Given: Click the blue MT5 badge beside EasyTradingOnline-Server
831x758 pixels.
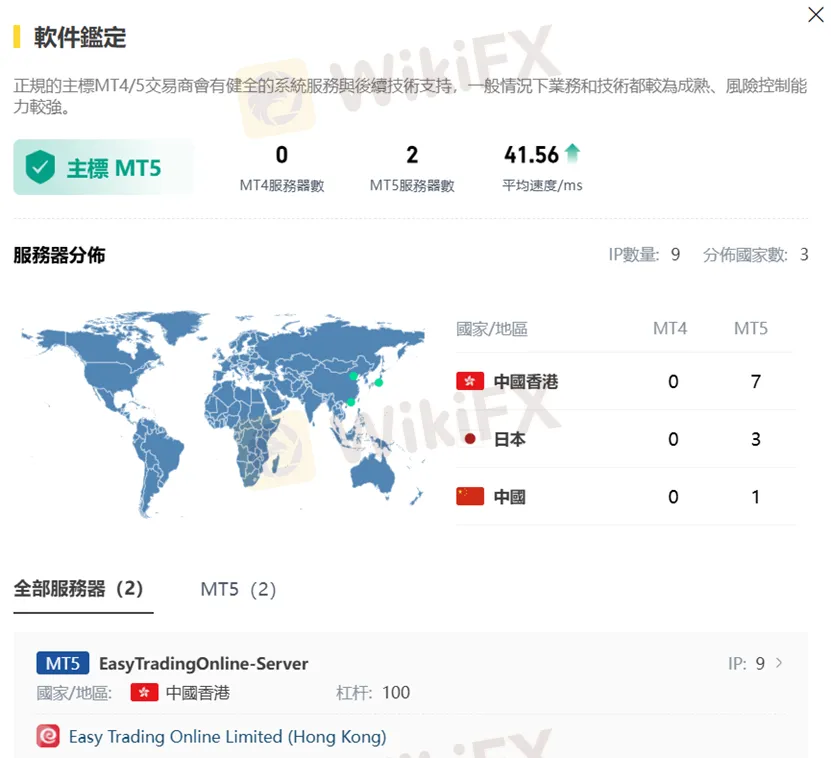Looking at the screenshot, I should click(63, 664).
